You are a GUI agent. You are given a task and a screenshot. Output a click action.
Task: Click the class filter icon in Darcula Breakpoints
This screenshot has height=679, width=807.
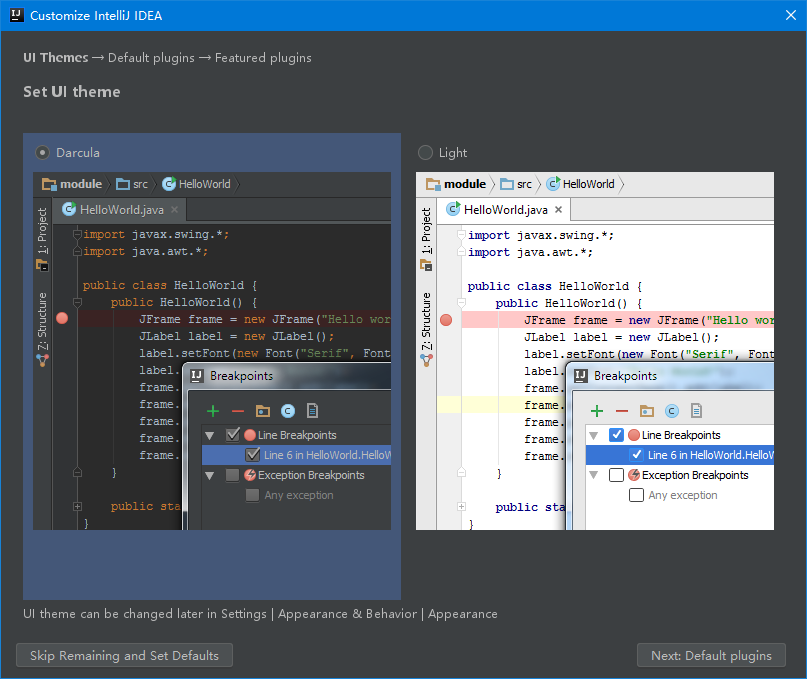[288, 411]
